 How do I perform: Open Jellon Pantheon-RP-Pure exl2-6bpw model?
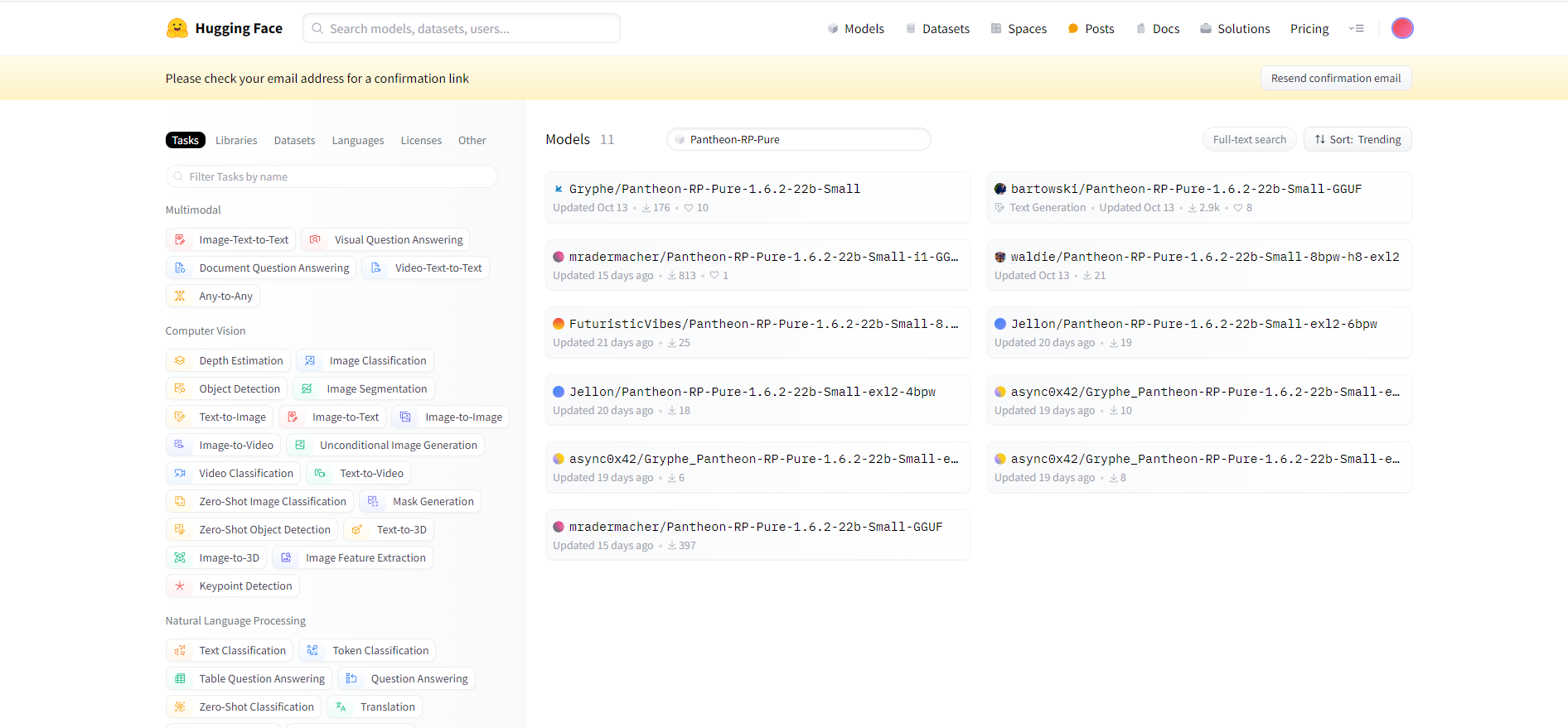point(1198,332)
